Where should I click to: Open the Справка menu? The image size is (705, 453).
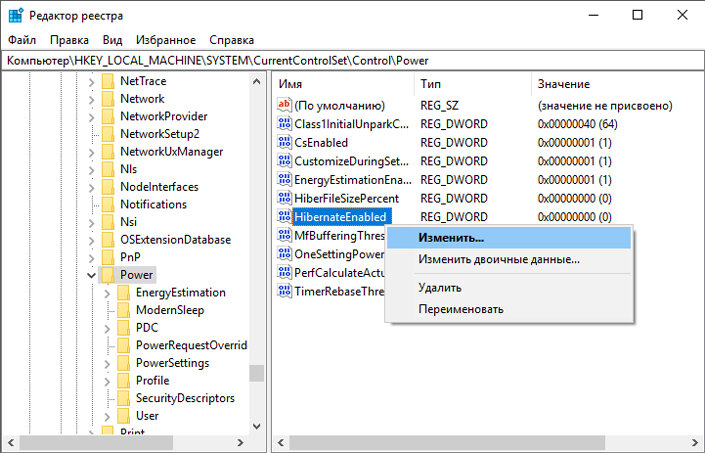(232, 40)
